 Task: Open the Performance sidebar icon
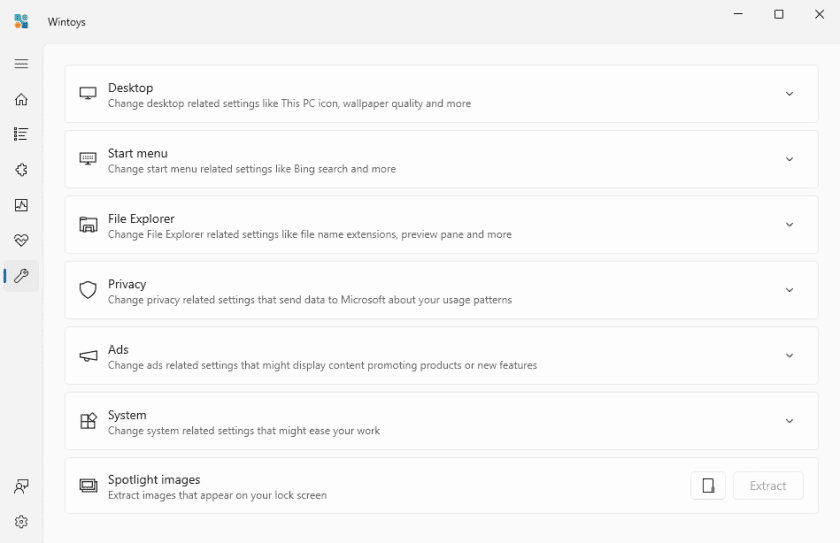21,205
